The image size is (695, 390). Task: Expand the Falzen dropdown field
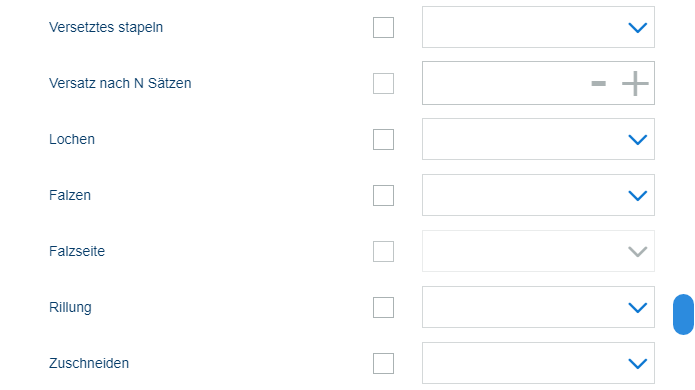click(538, 195)
